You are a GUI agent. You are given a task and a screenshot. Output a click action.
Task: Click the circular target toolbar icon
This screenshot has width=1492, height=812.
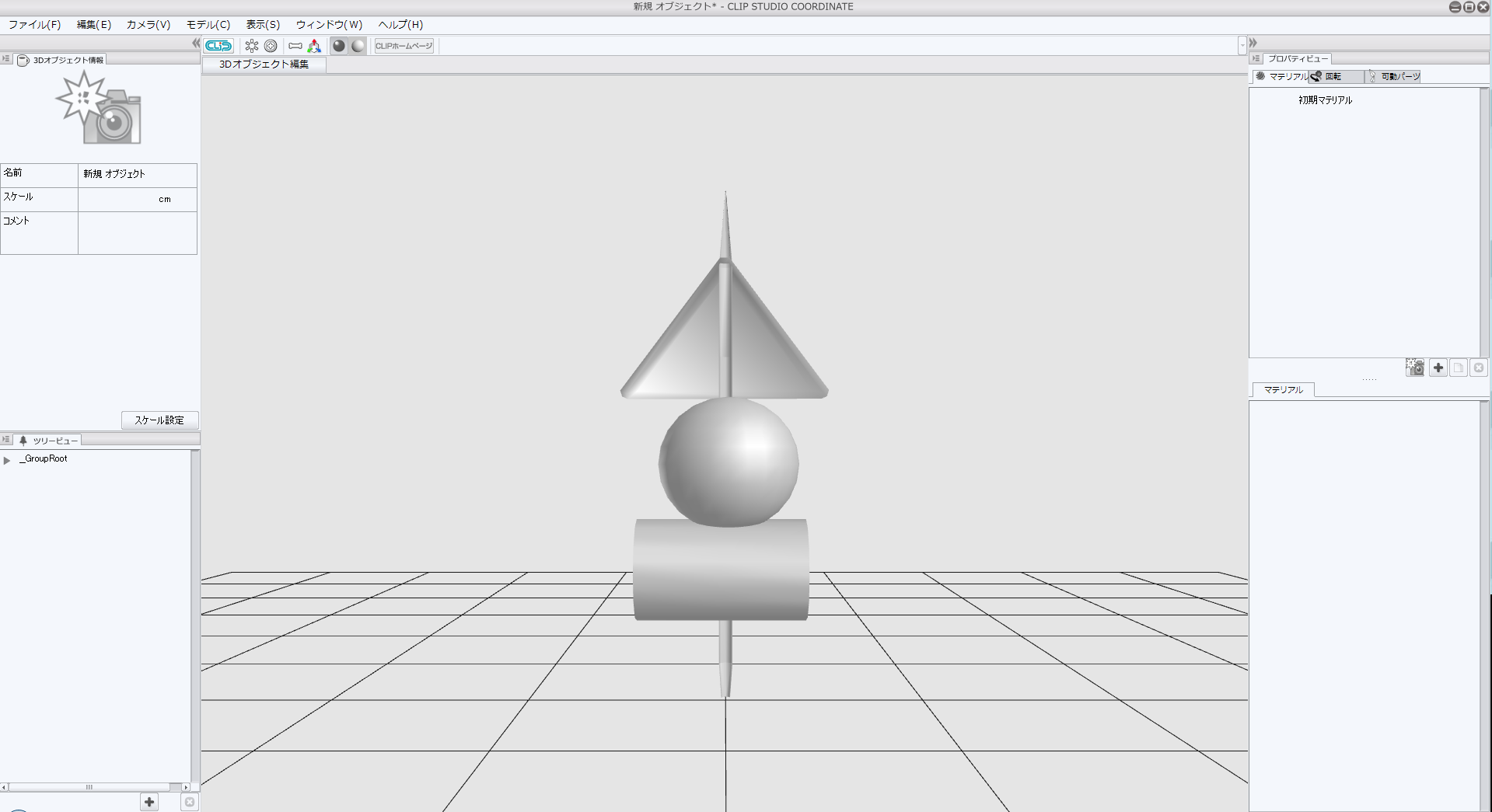(x=271, y=46)
